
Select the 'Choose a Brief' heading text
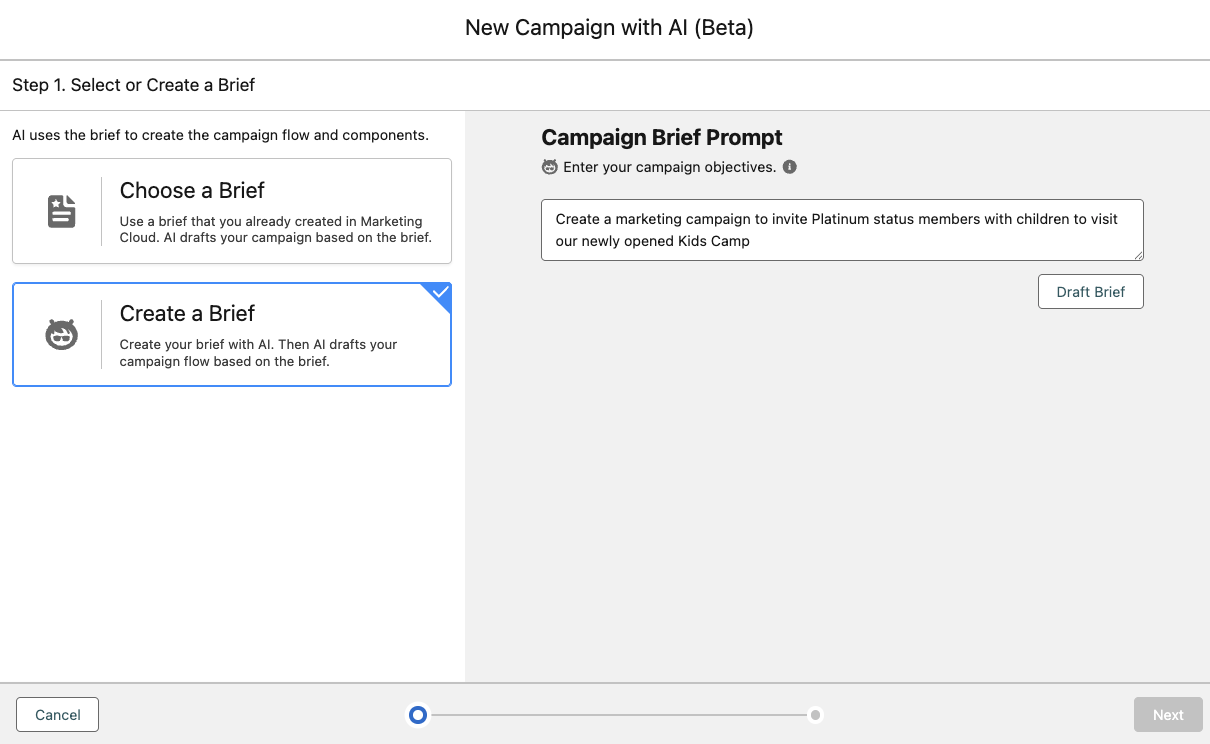pos(192,190)
